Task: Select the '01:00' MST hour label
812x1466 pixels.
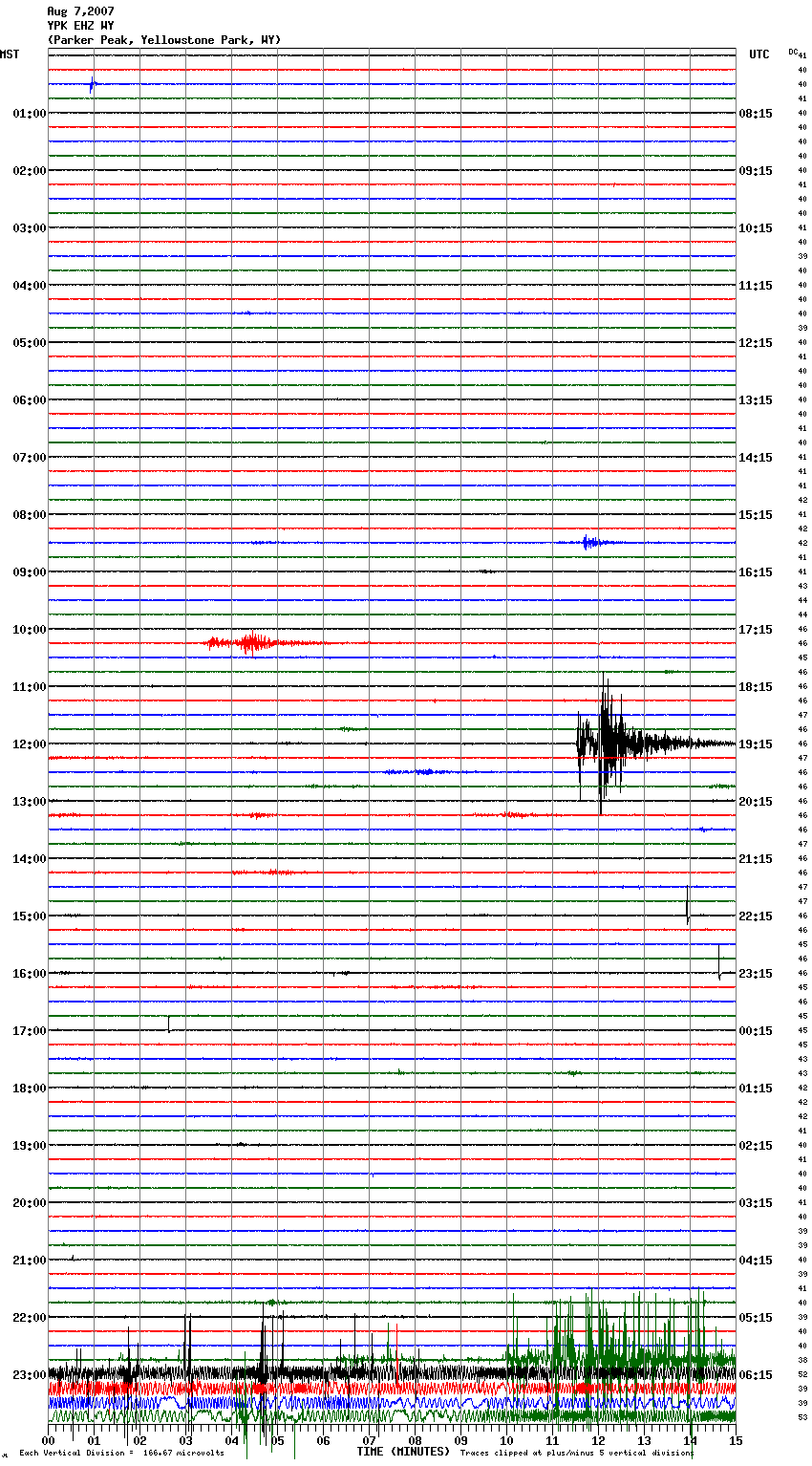Action: click(30, 114)
